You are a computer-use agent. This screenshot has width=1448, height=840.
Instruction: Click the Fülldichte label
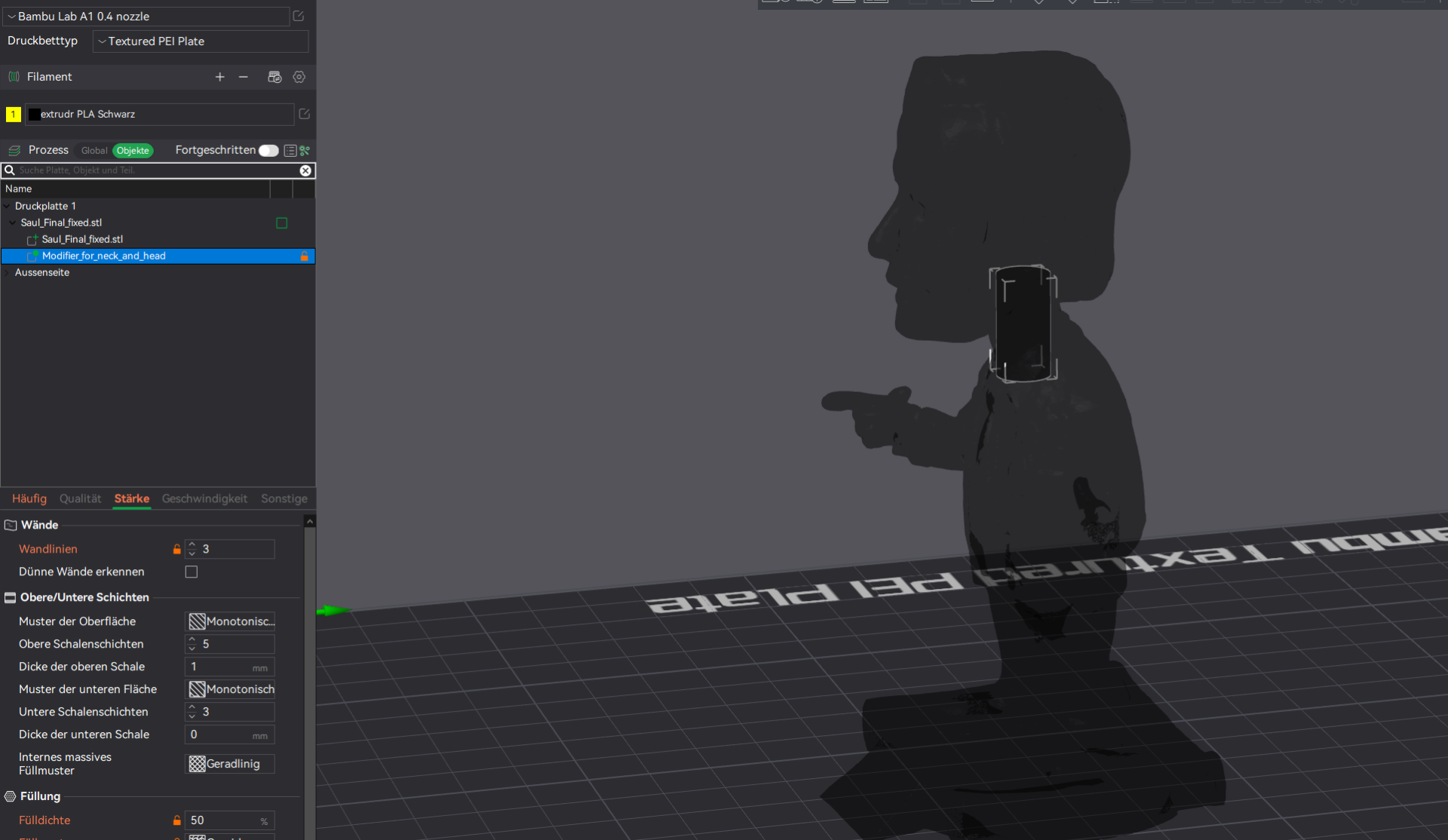point(44,820)
